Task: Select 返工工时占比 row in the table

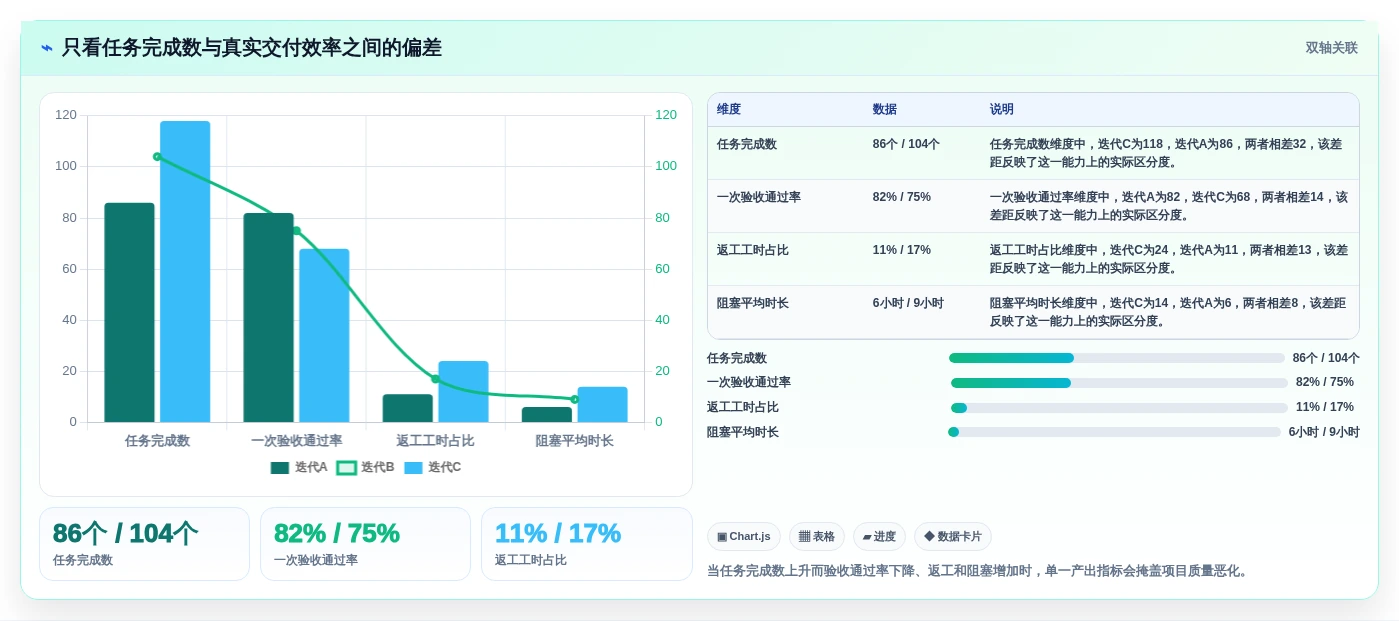Action: (1033, 259)
